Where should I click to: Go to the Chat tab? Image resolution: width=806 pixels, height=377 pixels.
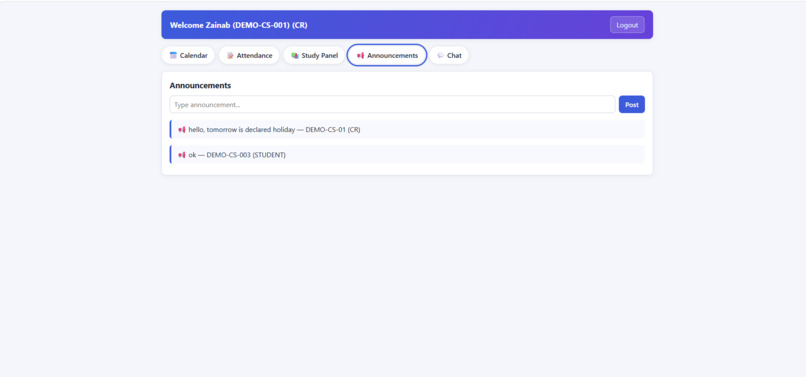(x=449, y=56)
